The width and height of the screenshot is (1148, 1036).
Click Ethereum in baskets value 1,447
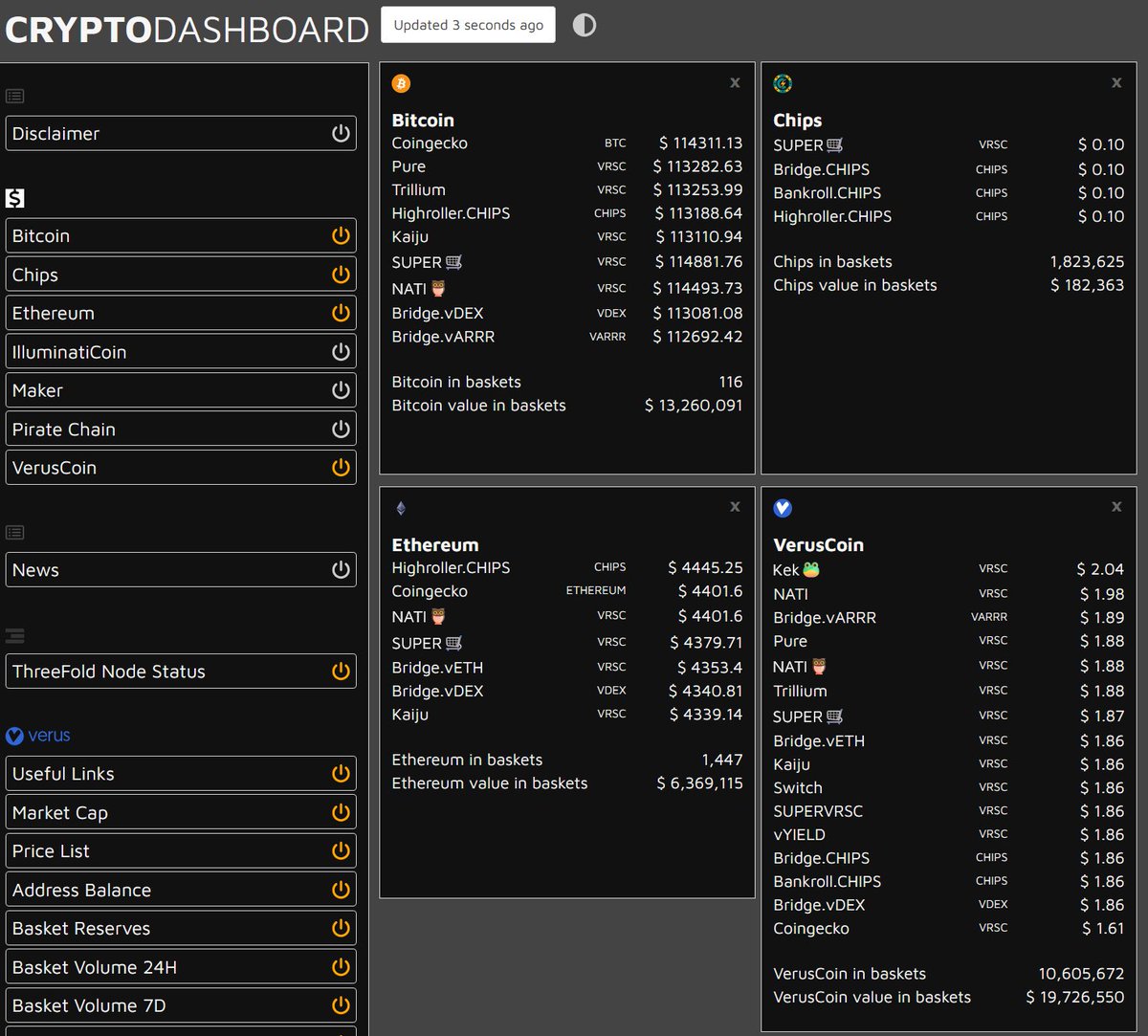[x=721, y=760]
